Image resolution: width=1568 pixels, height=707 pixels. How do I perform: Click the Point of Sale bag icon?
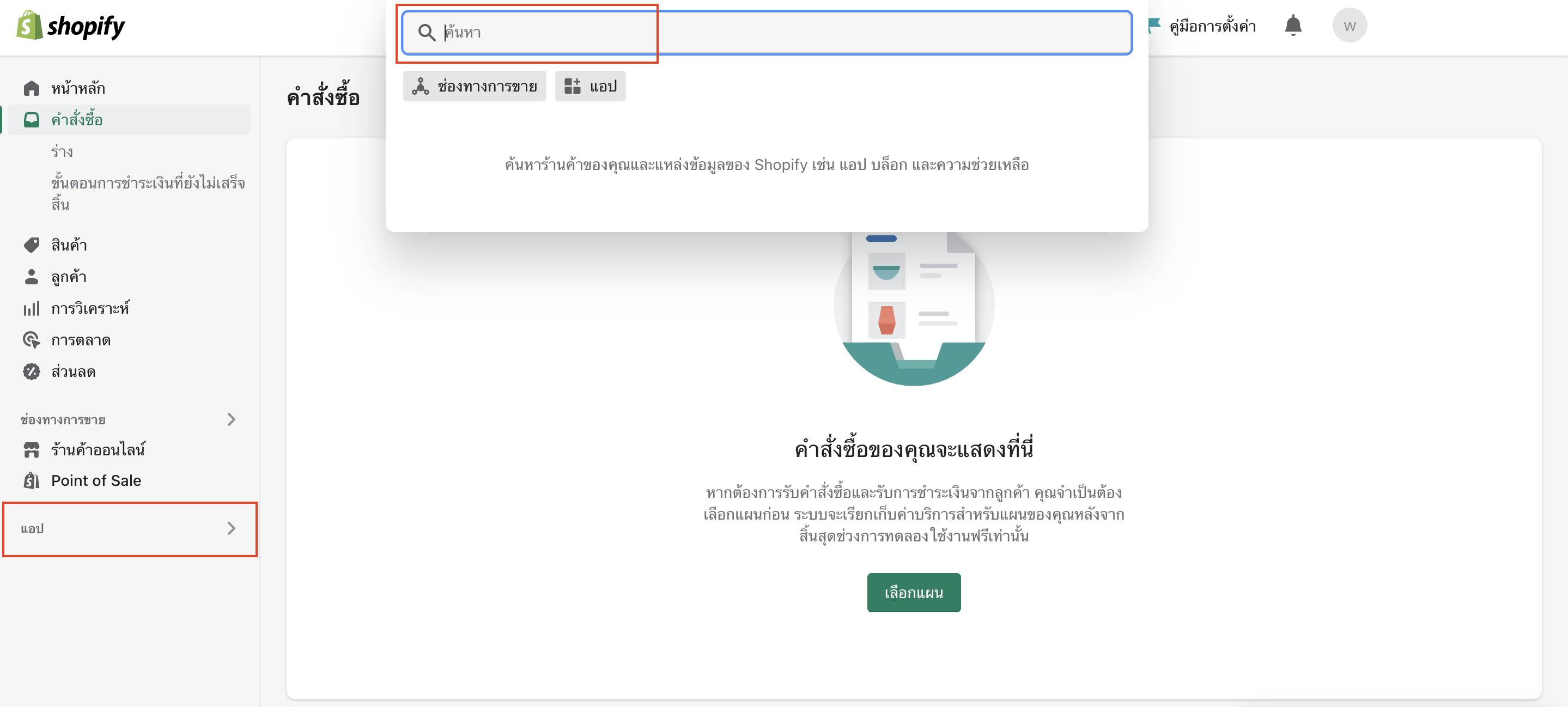click(31, 480)
